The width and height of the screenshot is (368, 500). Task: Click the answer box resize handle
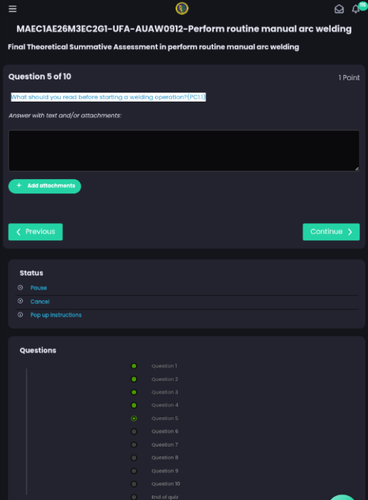(357, 169)
